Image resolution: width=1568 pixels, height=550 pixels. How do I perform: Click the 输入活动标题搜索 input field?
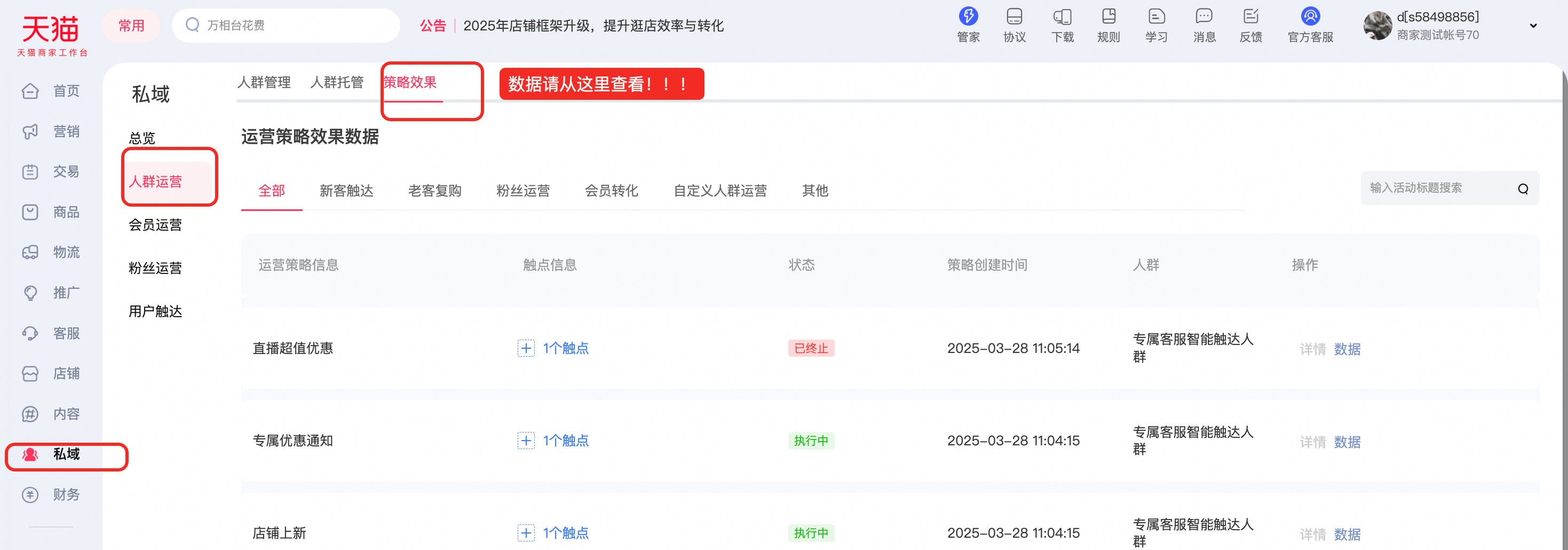coord(1437,188)
